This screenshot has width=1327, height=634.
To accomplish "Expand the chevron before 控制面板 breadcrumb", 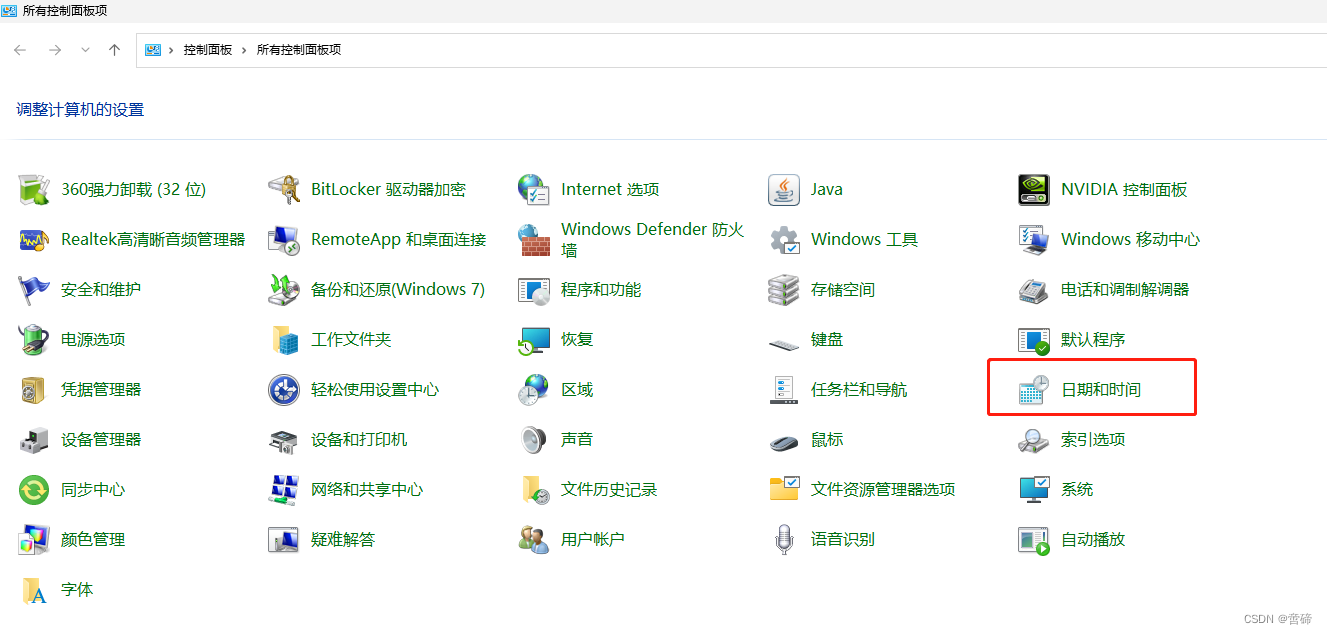I will [x=171, y=50].
